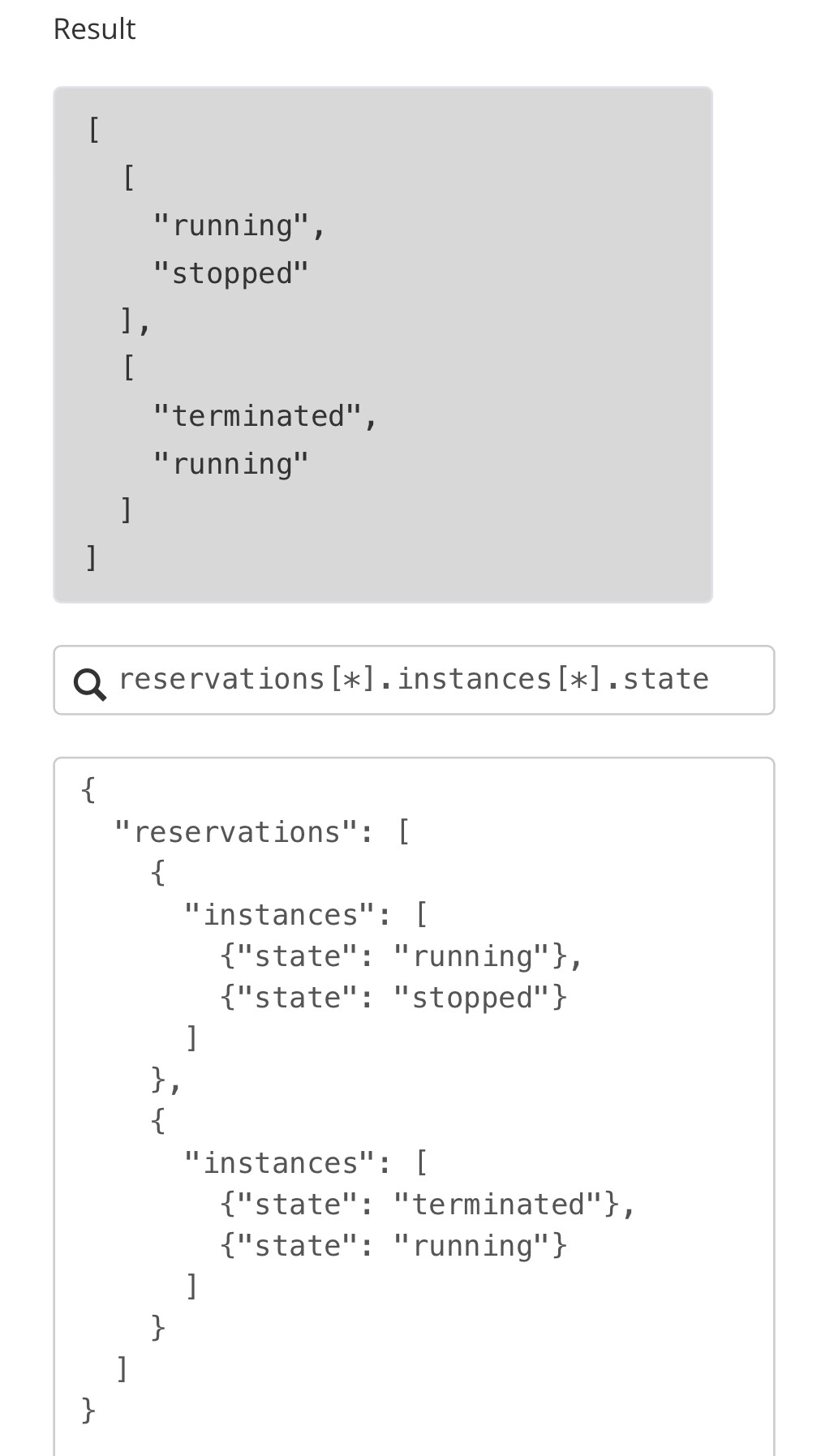The height and width of the screenshot is (1456, 834).
Task: Click "stopped" value in Result output
Action: [x=231, y=273]
